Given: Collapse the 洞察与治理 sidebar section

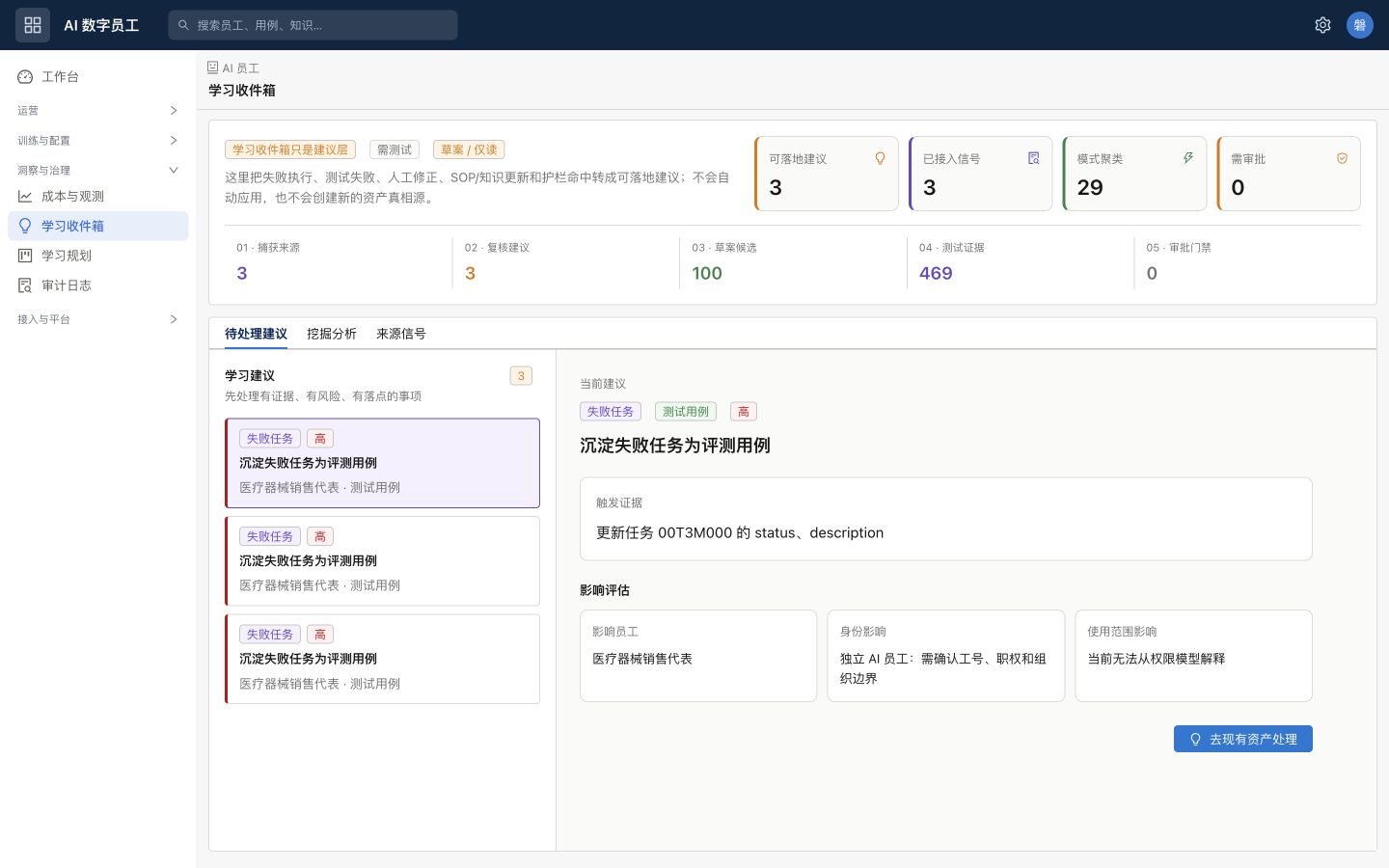Looking at the screenshot, I should 97,171.
